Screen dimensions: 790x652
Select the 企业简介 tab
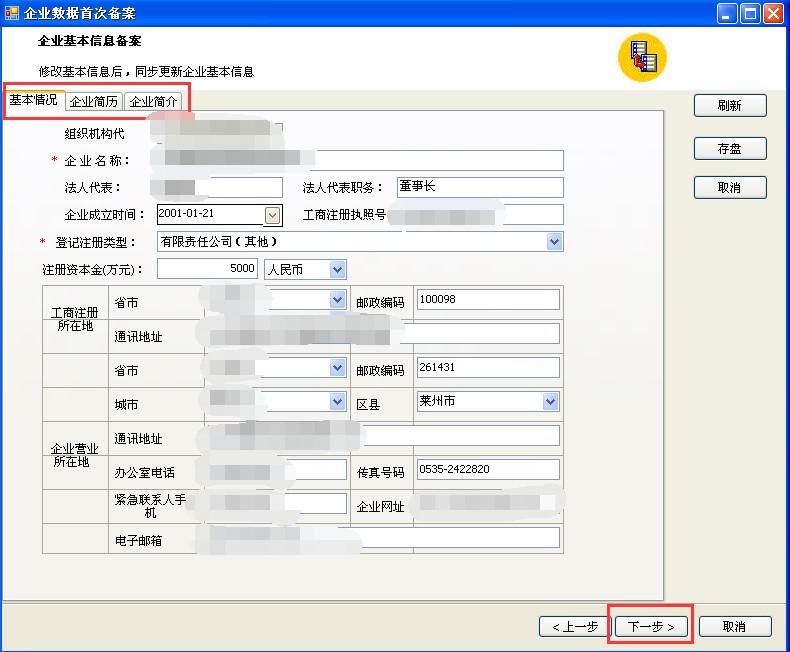[154, 101]
